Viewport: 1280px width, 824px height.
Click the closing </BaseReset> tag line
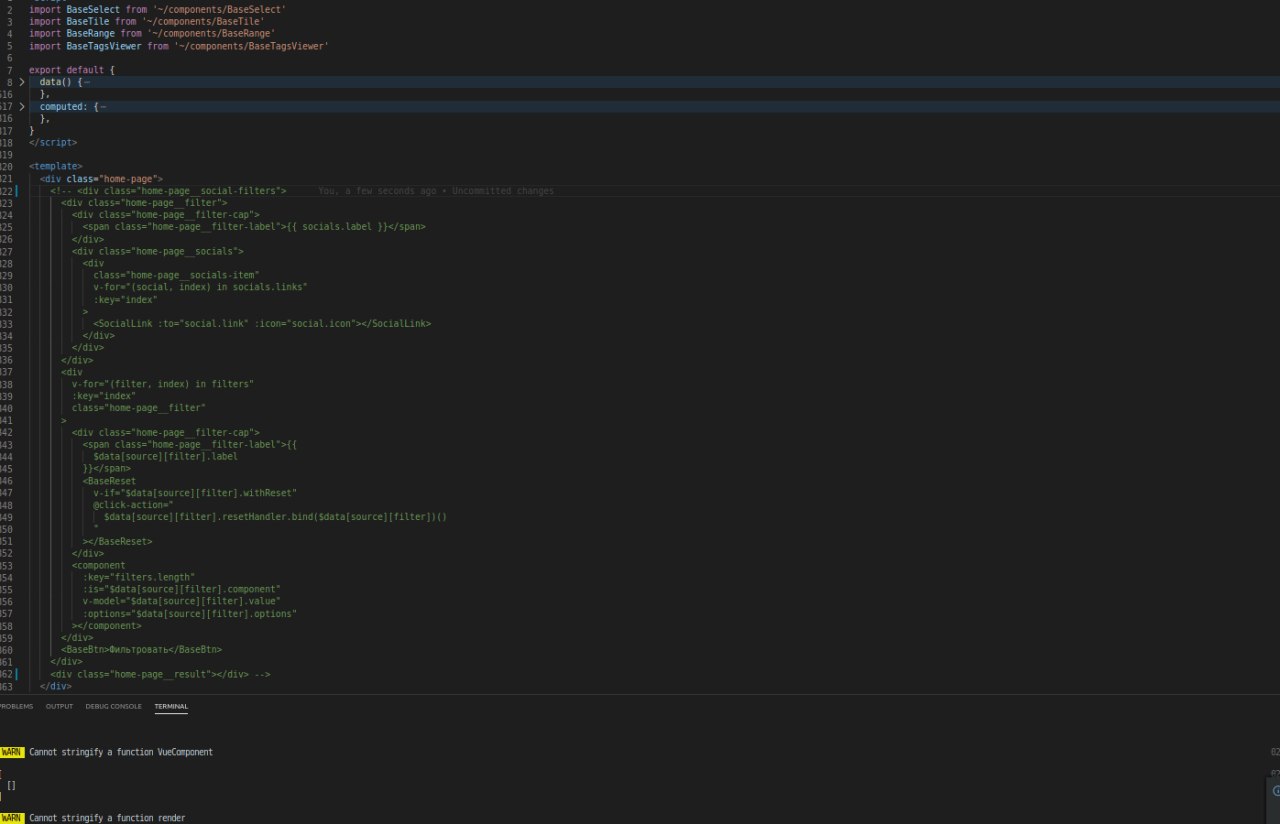pos(117,541)
